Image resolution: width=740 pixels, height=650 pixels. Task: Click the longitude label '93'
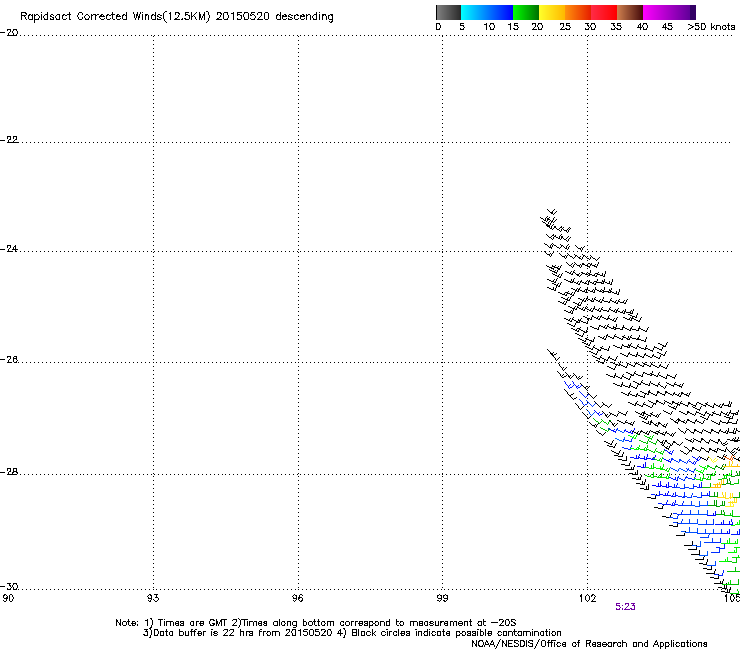tap(153, 599)
